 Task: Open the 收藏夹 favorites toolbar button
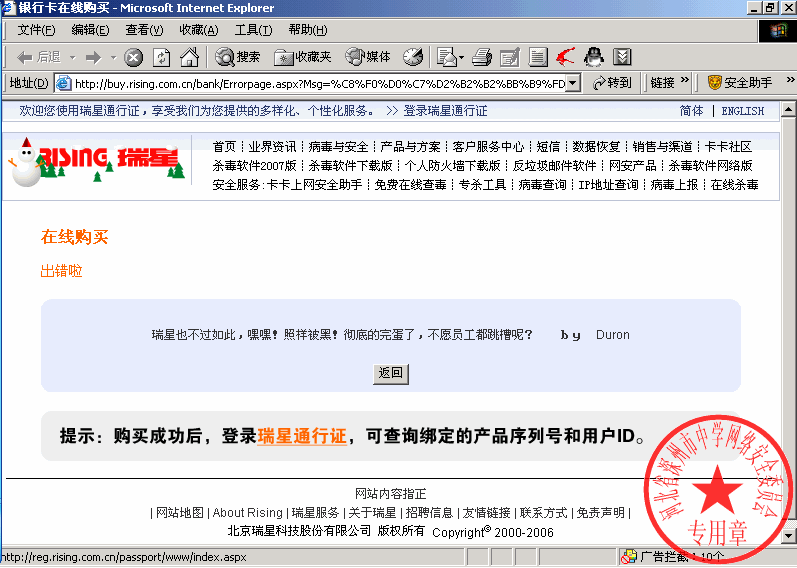(302, 57)
